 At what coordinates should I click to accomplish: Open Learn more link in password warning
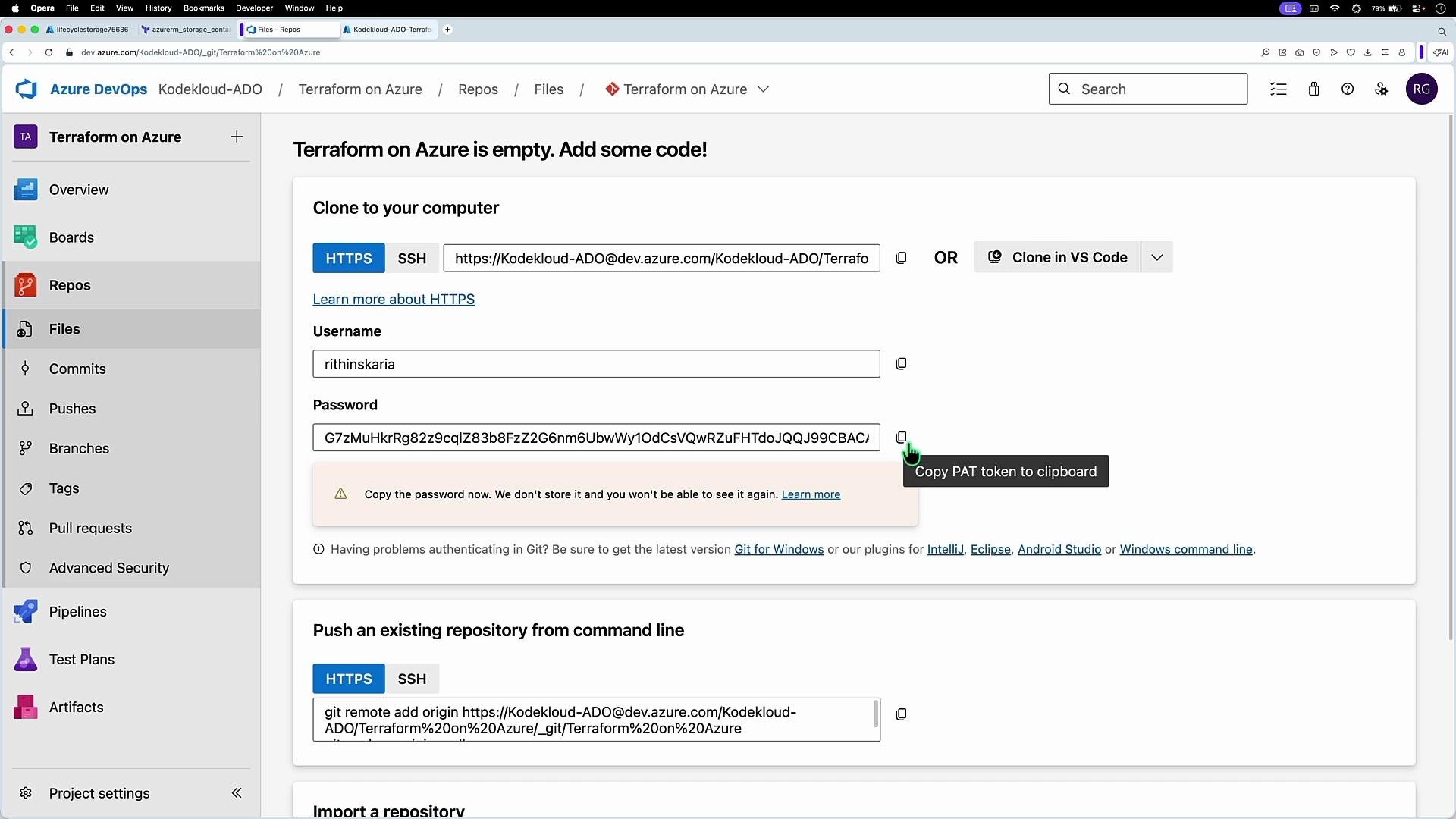tap(811, 494)
